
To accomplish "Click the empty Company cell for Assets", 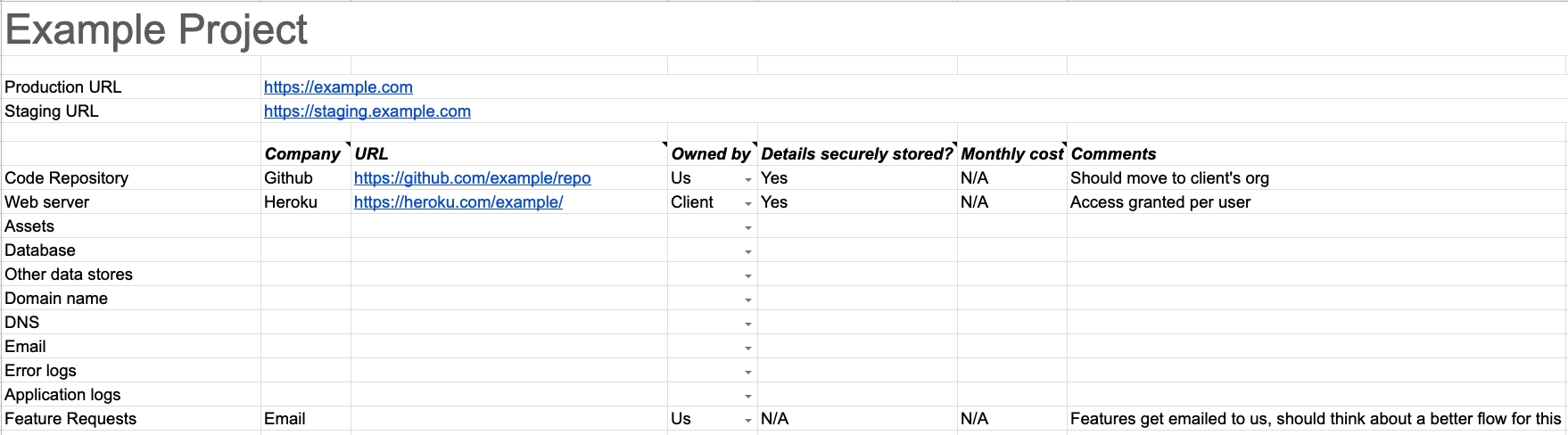I will tap(306, 226).
